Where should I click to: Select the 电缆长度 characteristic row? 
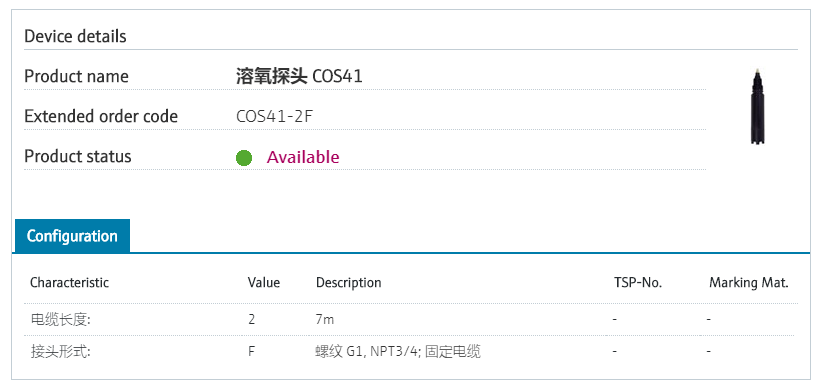pos(411,319)
